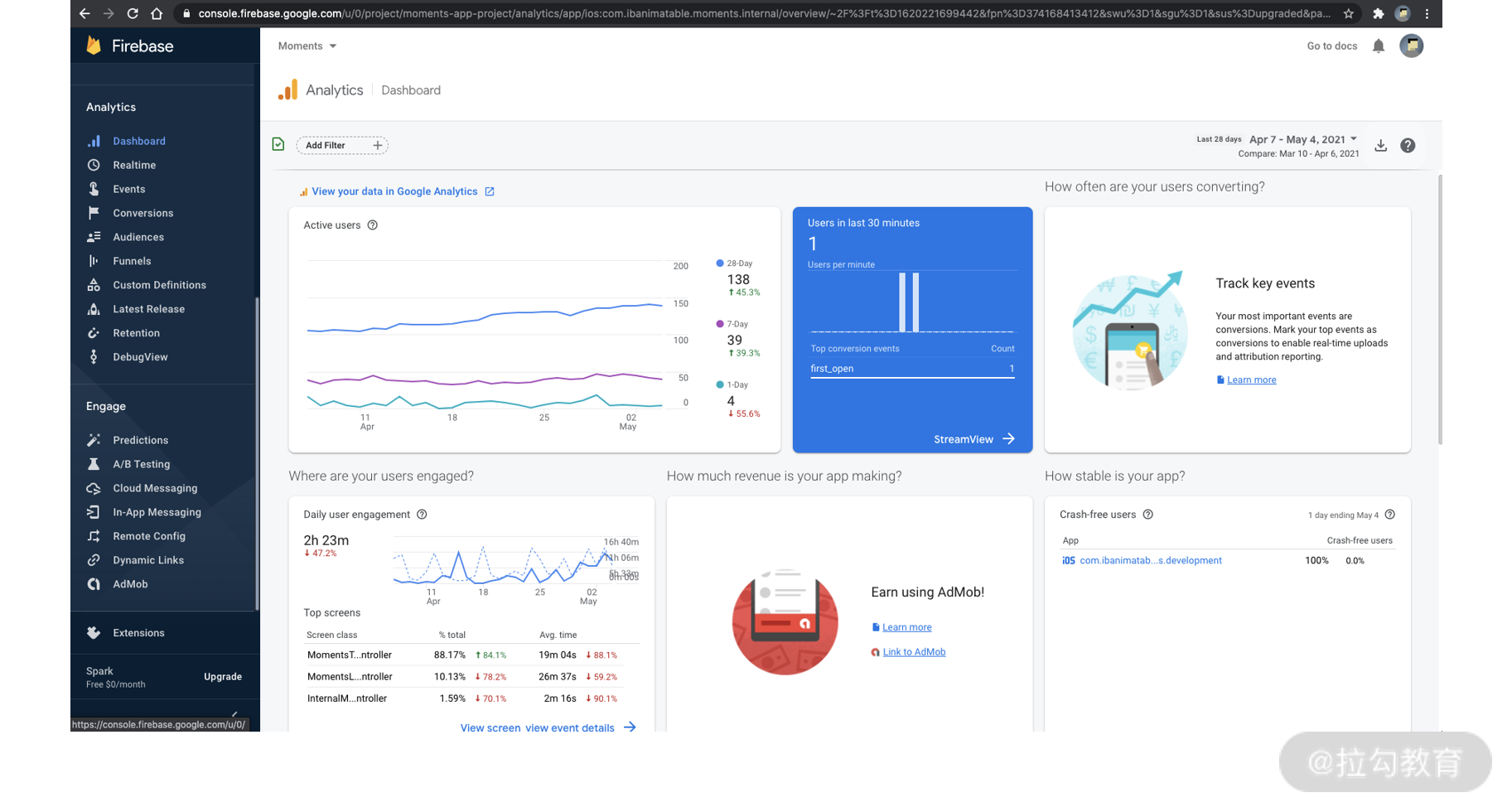Expand the Moments project dropdown
Image resolution: width=1512 pixels, height=812 pixels.
(307, 46)
